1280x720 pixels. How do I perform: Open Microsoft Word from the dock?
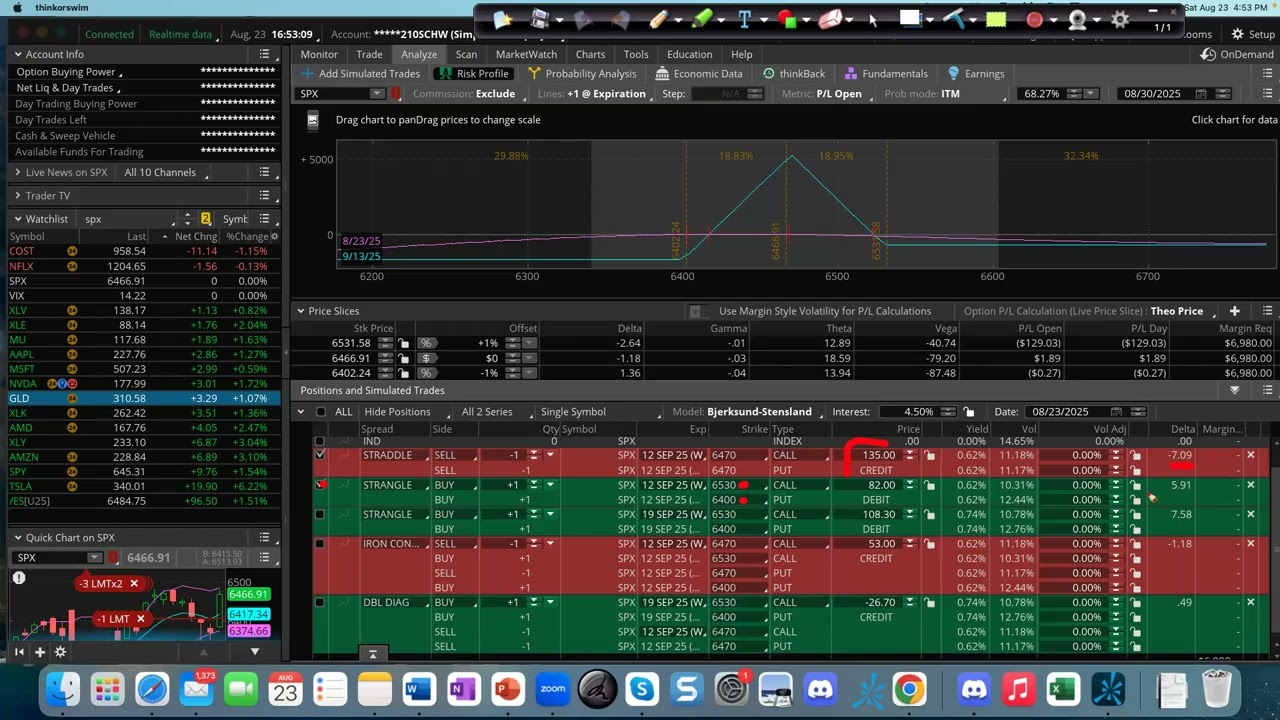(x=418, y=689)
